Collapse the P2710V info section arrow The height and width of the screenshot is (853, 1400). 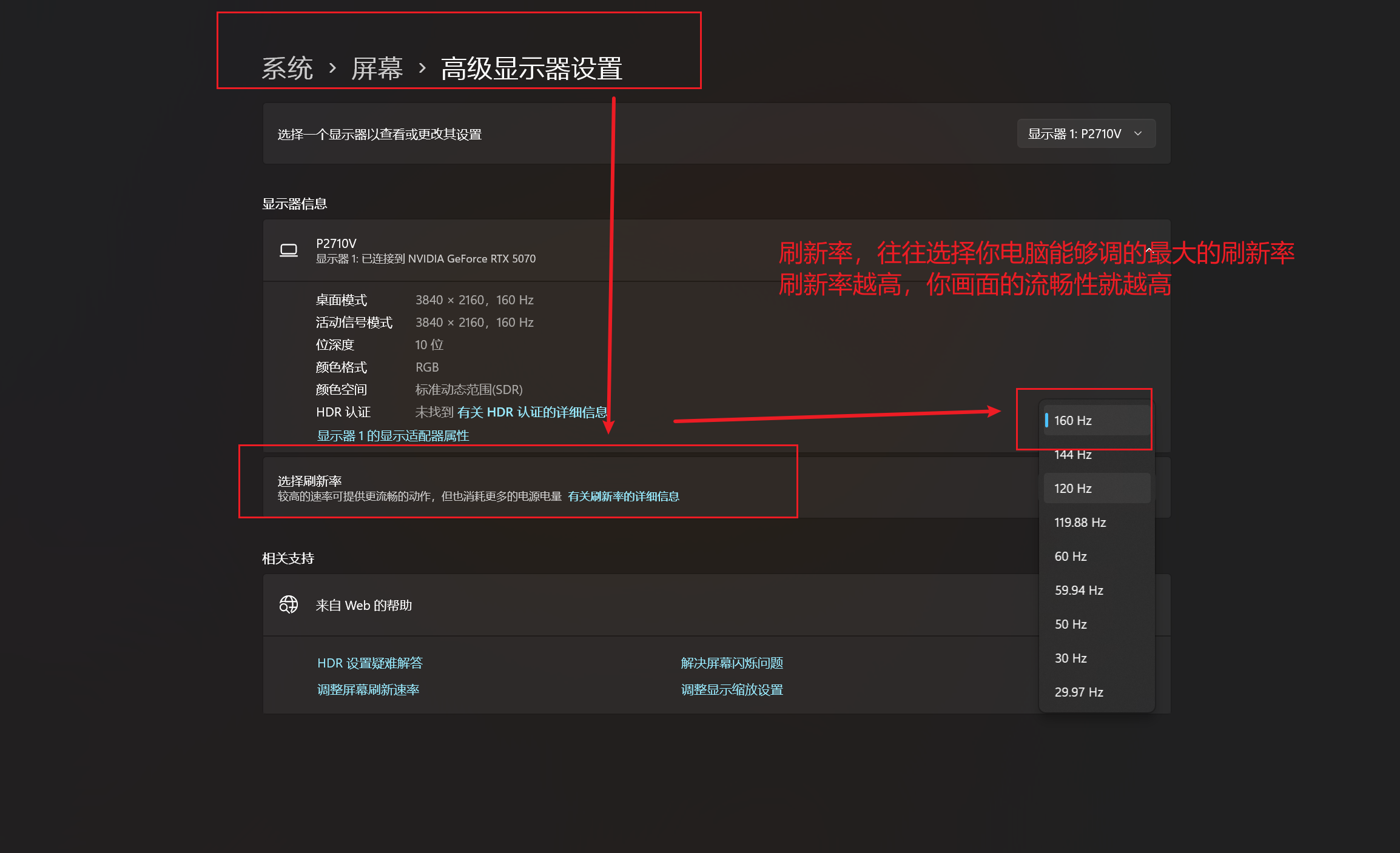(1148, 250)
